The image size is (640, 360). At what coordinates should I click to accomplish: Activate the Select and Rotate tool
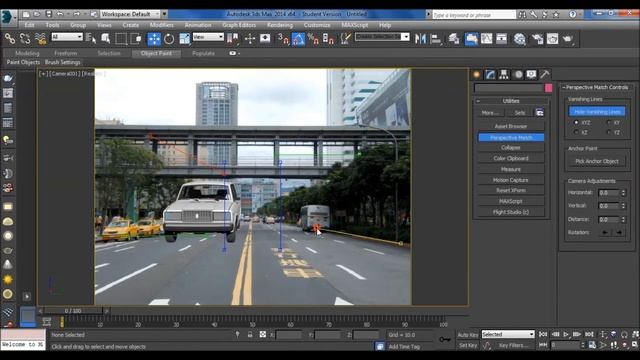coord(169,39)
